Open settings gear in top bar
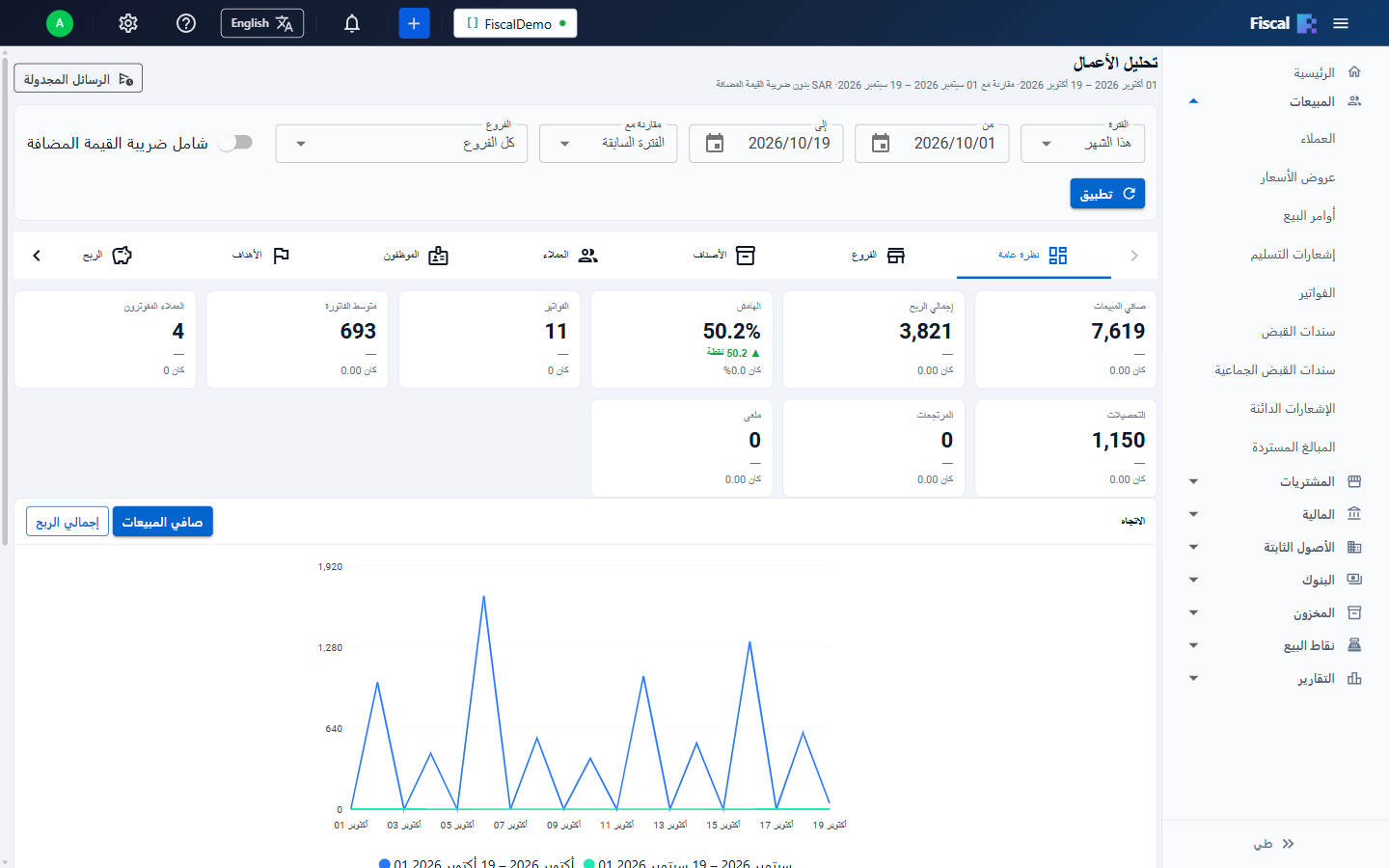 (x=128, y=23)
